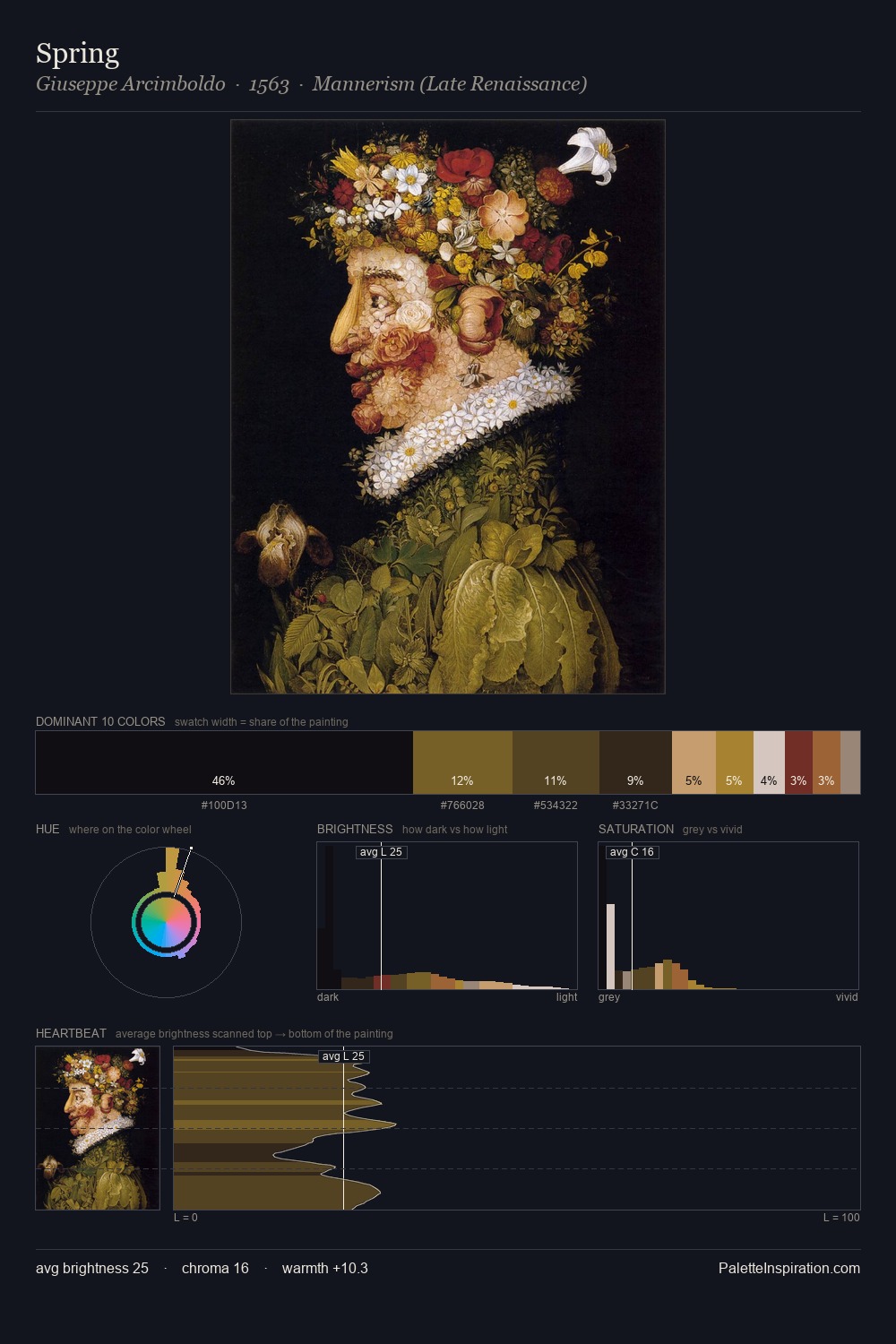896x1344 pixels.
Task: Click the SATURATION heading
Action: (636, 829)
